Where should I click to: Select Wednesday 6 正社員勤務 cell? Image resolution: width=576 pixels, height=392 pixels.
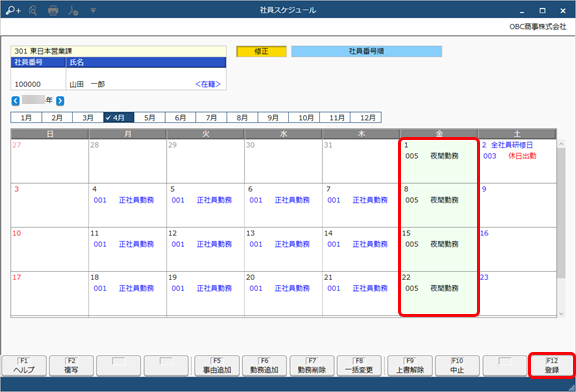pos(283,205)
